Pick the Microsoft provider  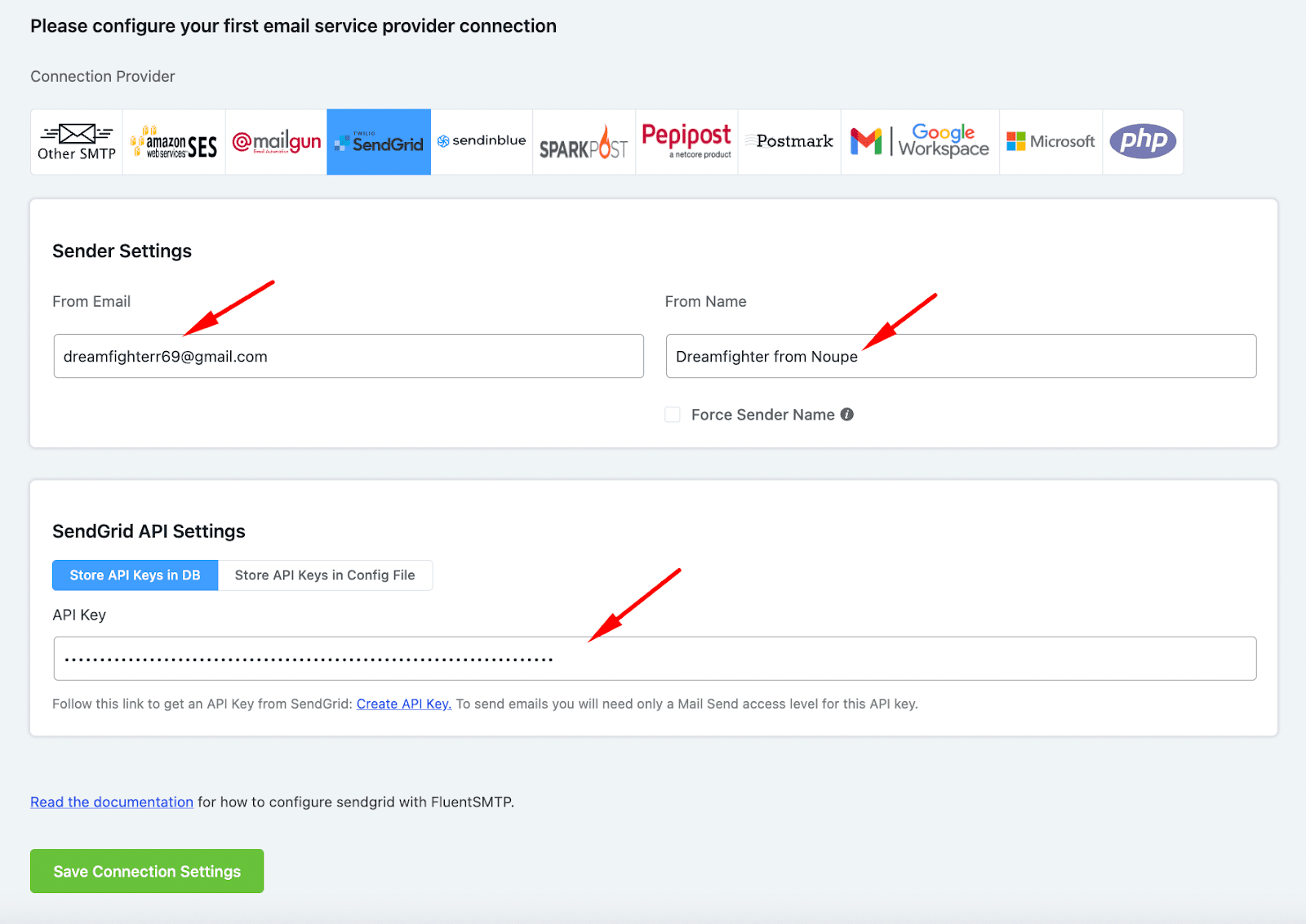(x=1051, y=142)
